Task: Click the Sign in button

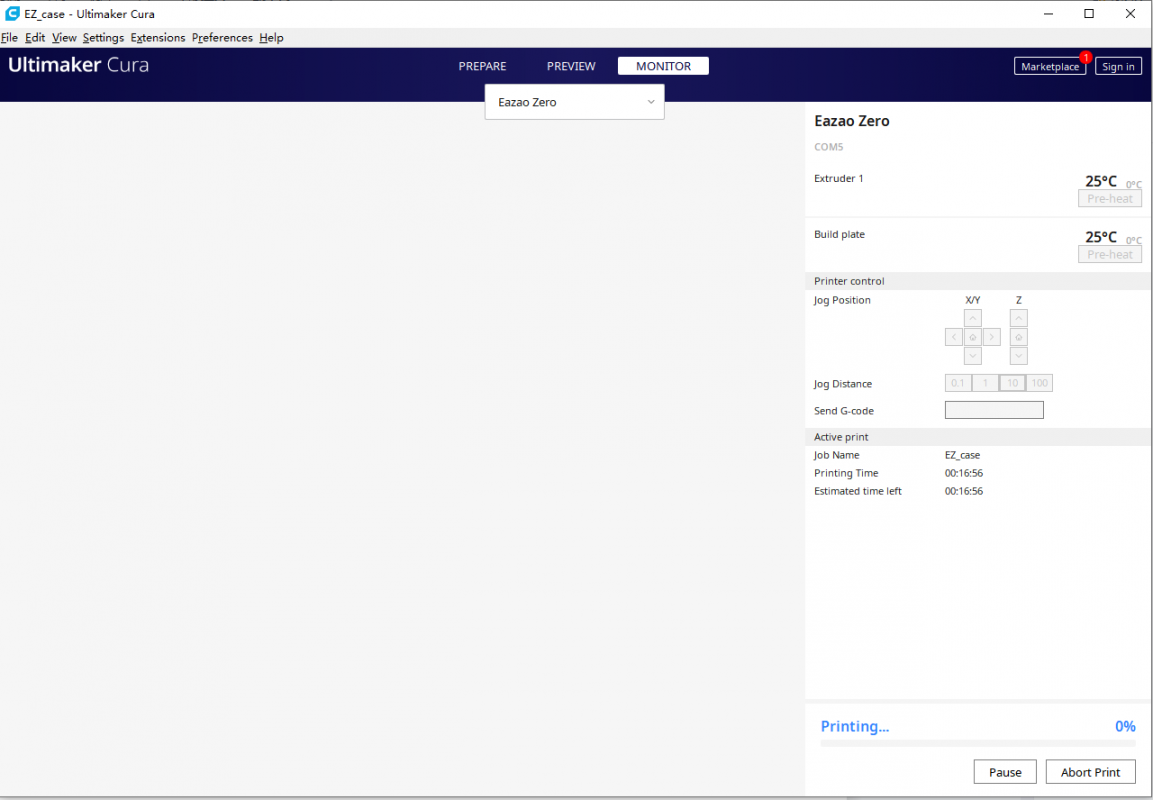Action: (1118, 66)
